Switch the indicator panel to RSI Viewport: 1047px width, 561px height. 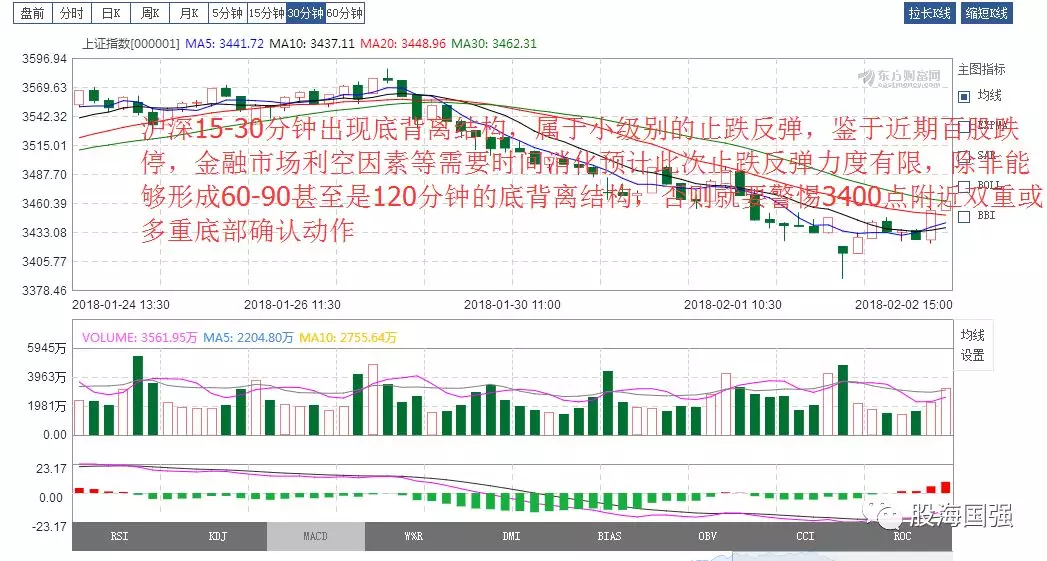point(120,536)
